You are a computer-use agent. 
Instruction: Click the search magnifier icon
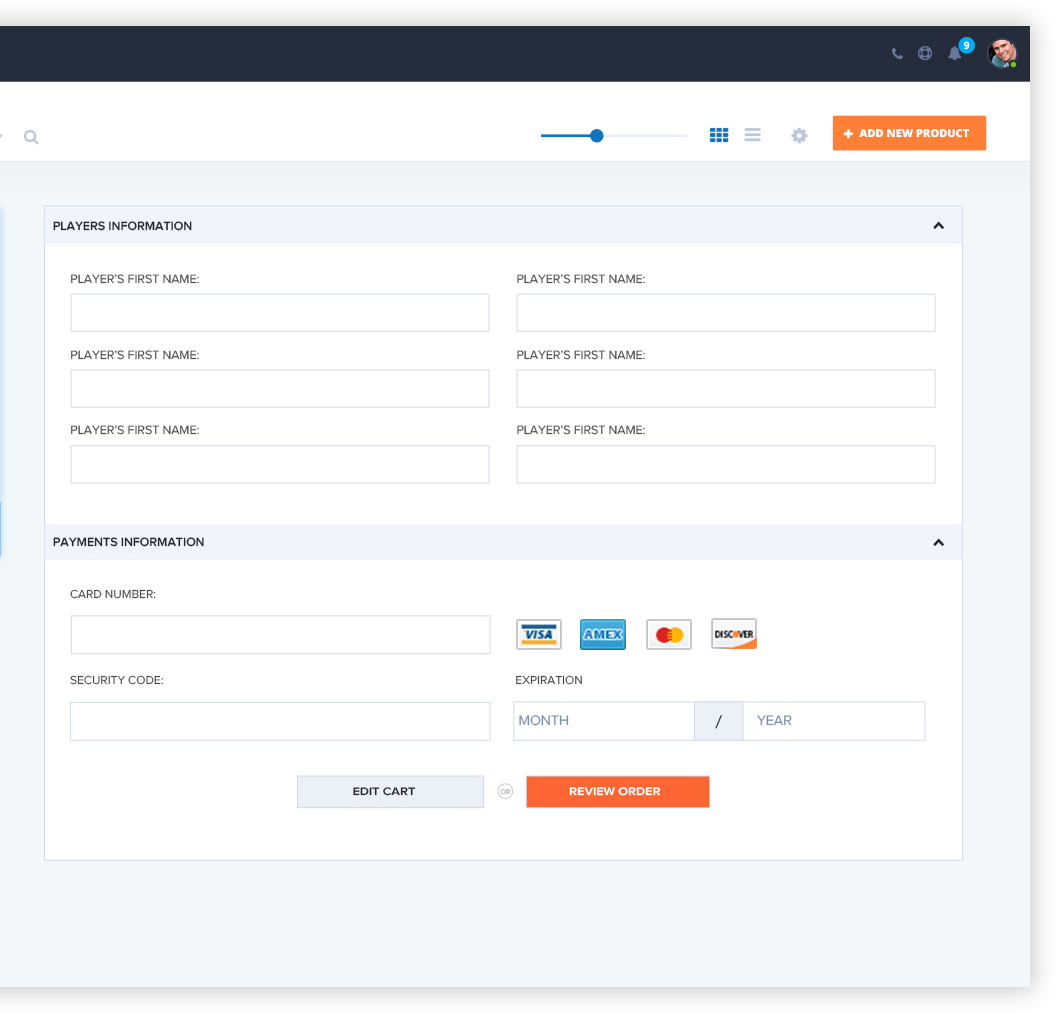[x=31, y=137]
